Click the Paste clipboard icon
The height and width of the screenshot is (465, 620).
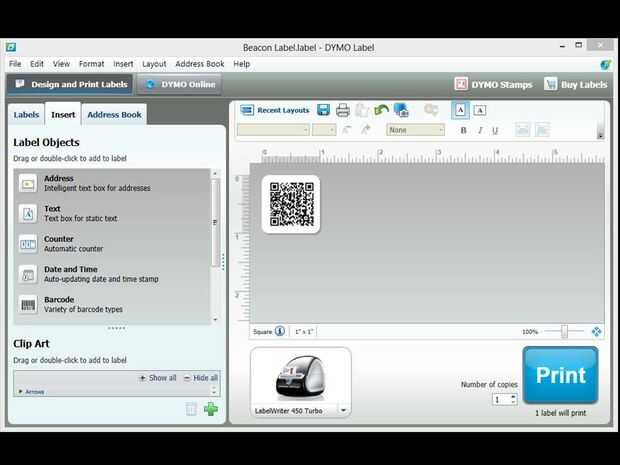(361, 110)
